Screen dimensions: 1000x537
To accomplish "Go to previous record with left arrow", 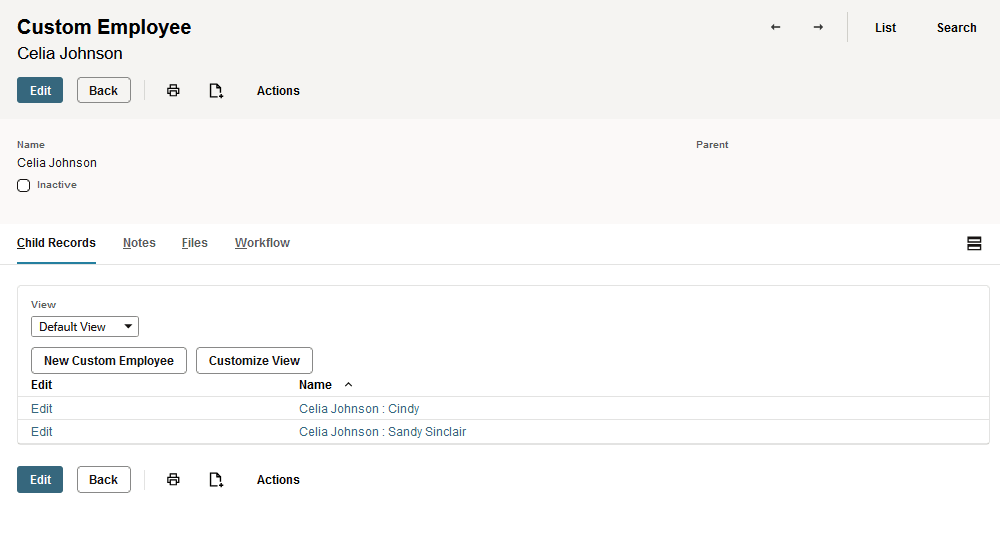I will tap(776, 27).
